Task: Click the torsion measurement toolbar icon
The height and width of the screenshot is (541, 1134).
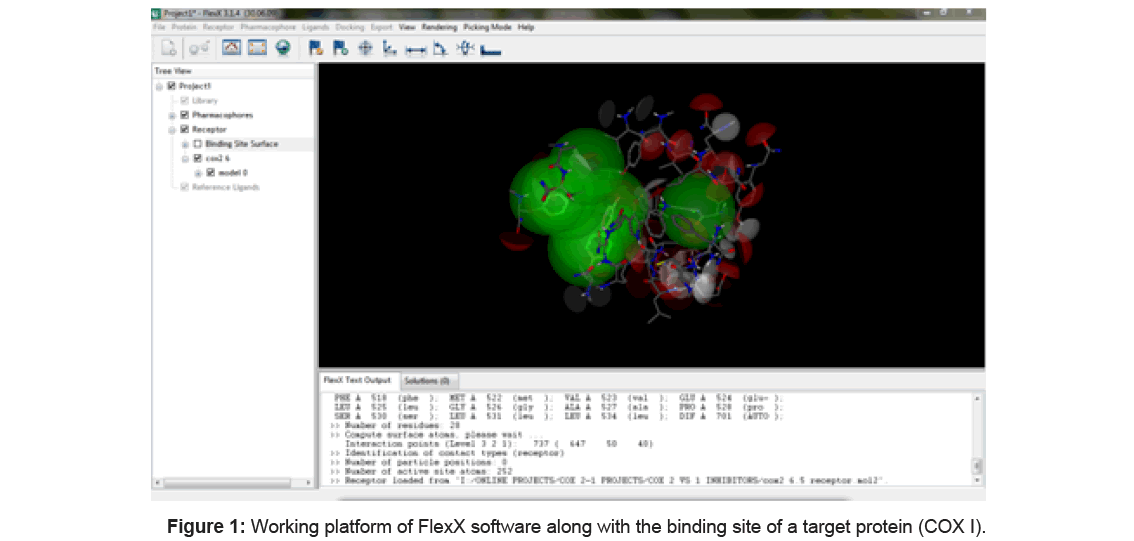Action: (x=464, y=48)
